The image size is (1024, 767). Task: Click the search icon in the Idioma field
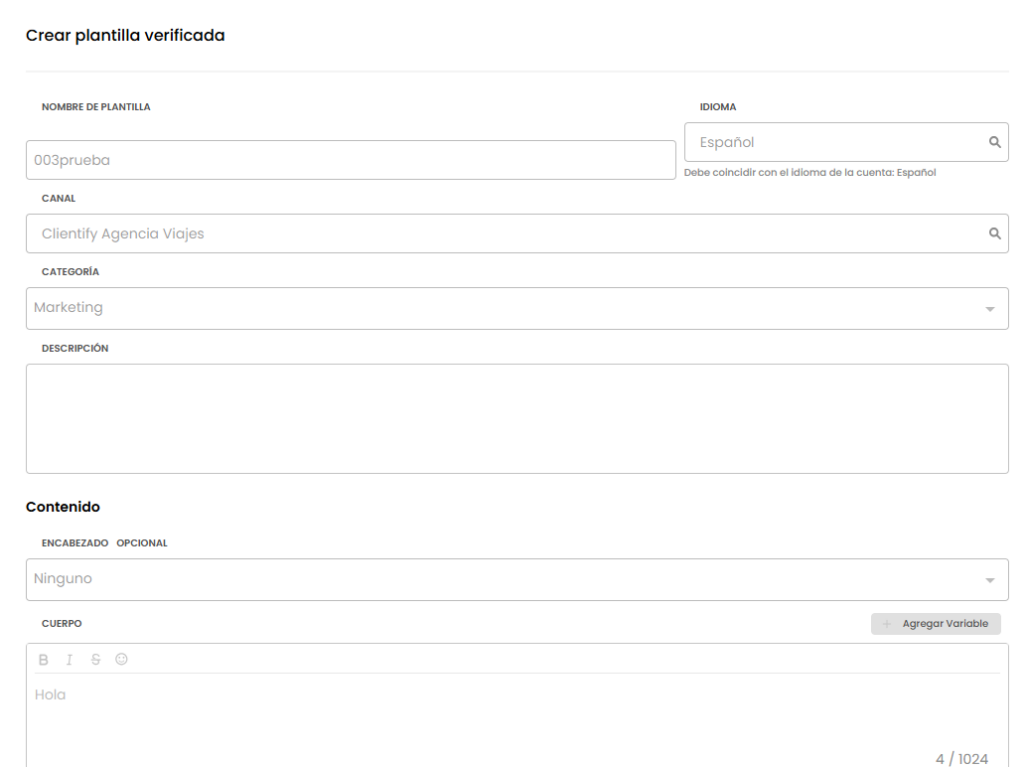[x=995, y=142]
